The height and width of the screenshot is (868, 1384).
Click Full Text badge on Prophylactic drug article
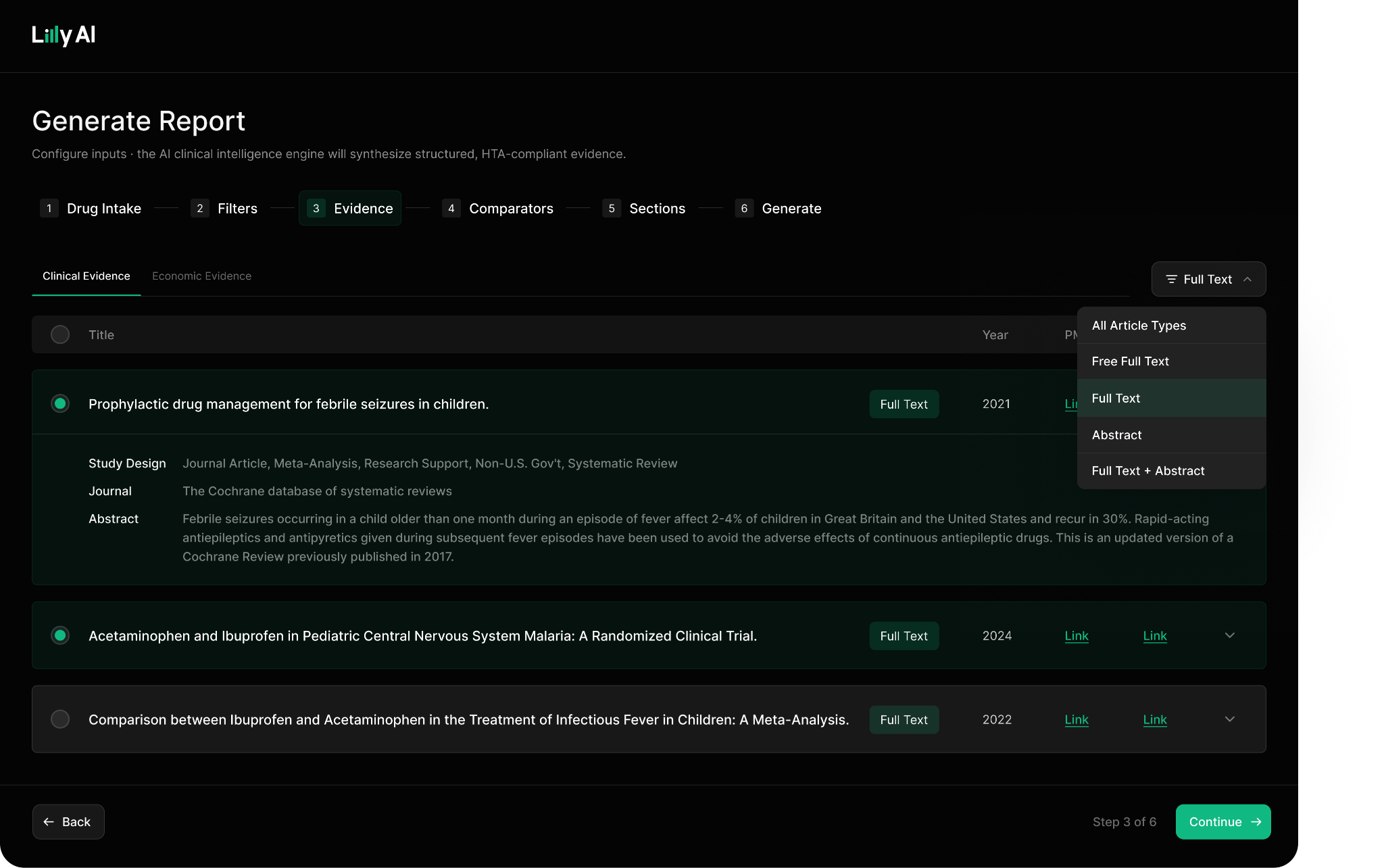coord(904,404)
